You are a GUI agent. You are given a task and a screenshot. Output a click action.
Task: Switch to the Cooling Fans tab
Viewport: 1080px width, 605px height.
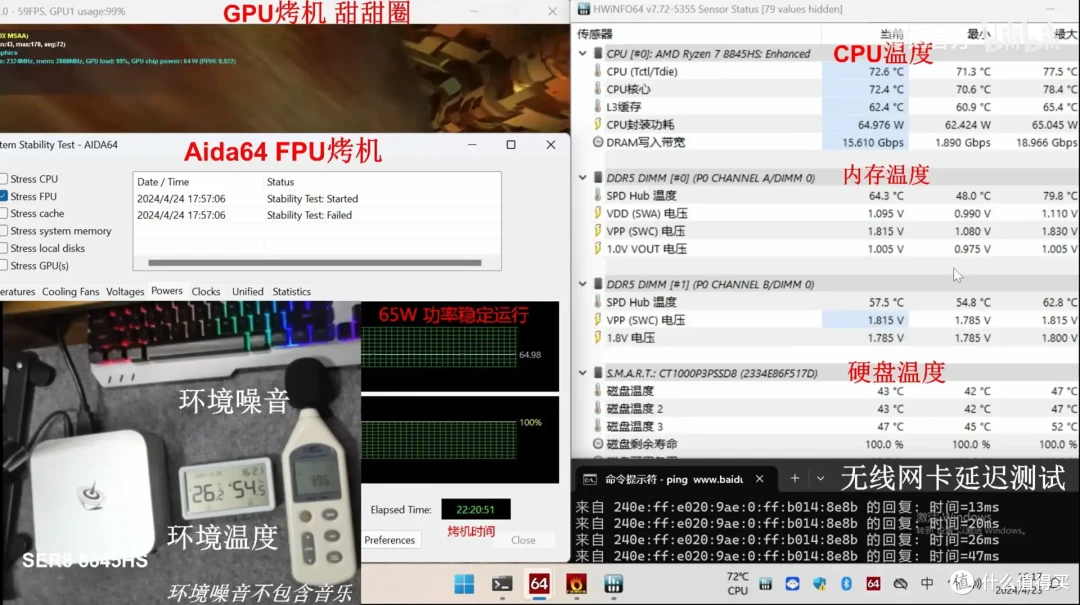(70, 291)
